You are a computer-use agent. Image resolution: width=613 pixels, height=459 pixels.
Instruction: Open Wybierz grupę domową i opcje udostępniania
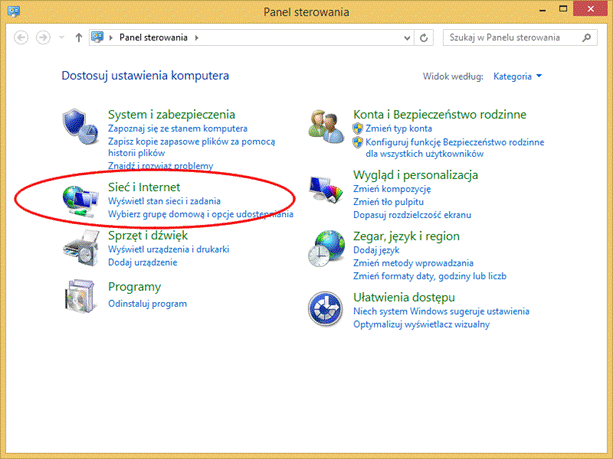[201, 214]
